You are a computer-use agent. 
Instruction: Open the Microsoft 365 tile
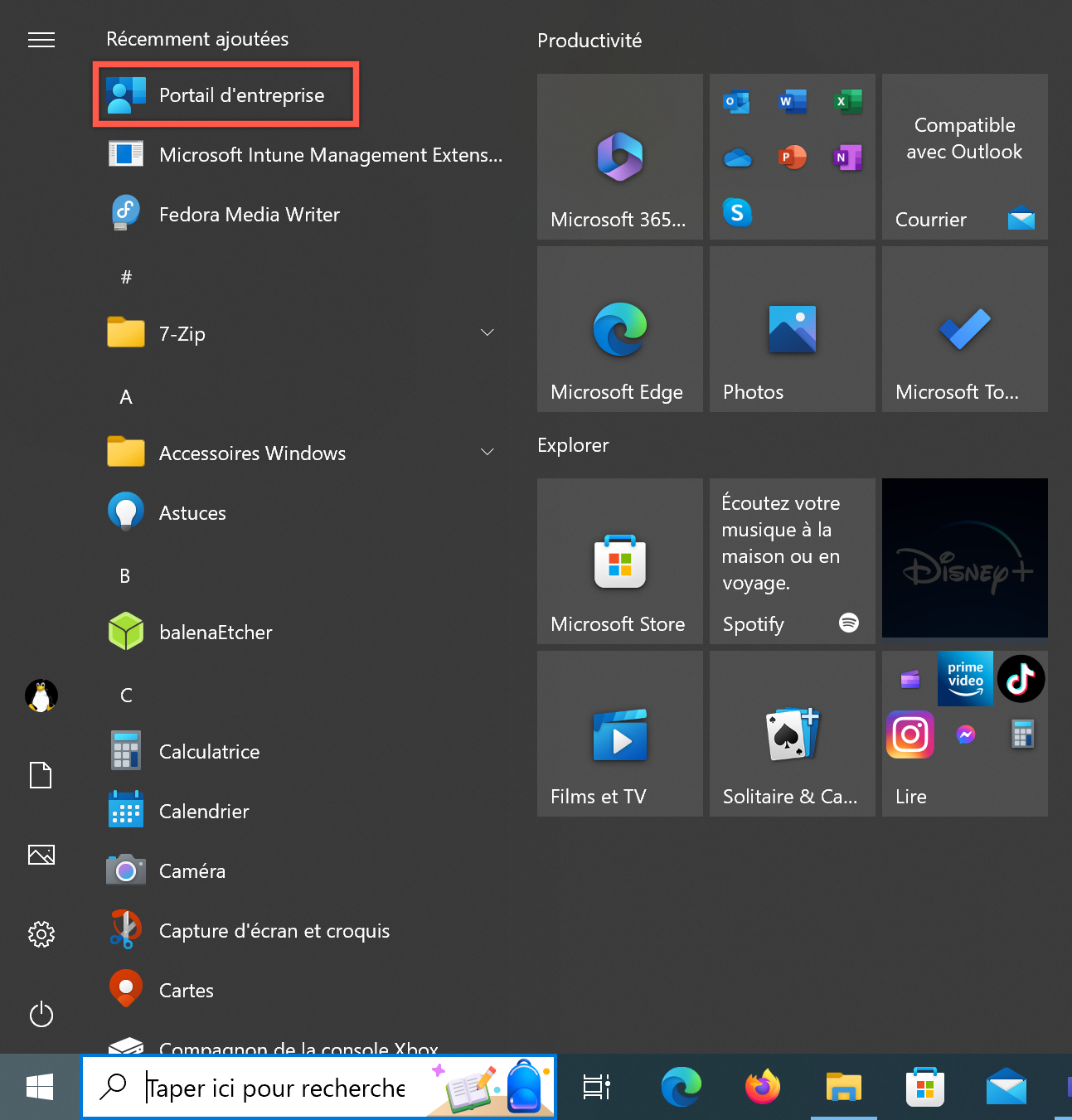pos(620,157)
